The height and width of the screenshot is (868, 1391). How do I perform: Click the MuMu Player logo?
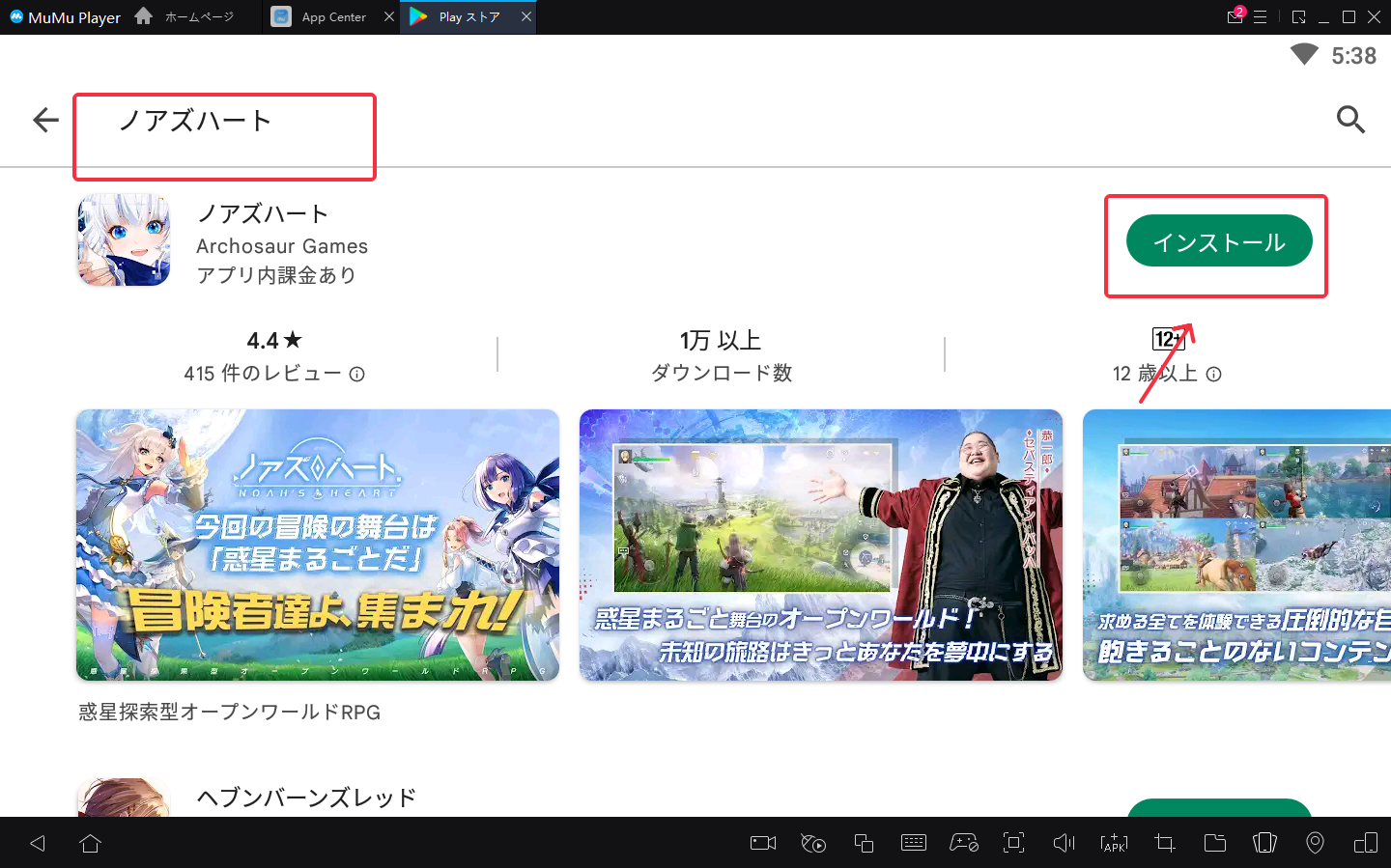[65, 16]
